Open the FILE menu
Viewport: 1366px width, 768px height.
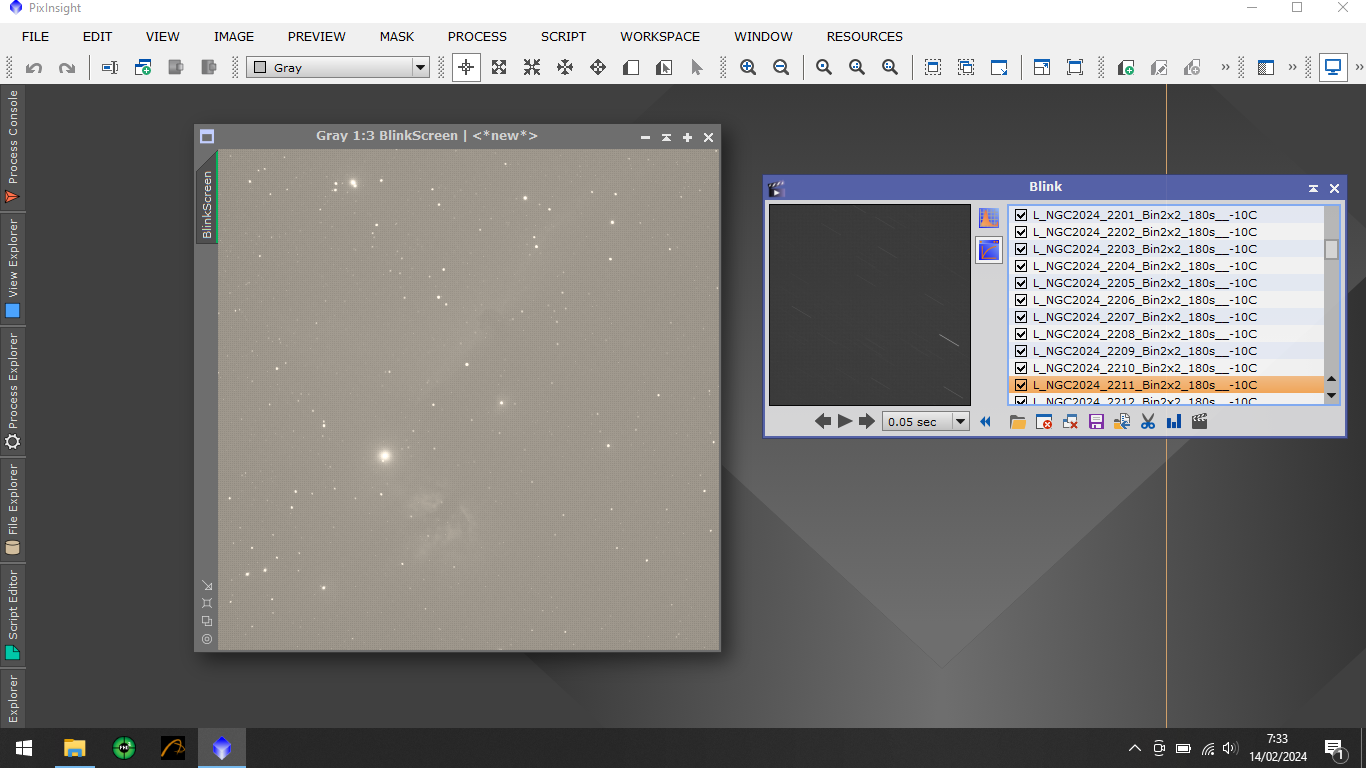pyautogui.click(x=35, y=36)
